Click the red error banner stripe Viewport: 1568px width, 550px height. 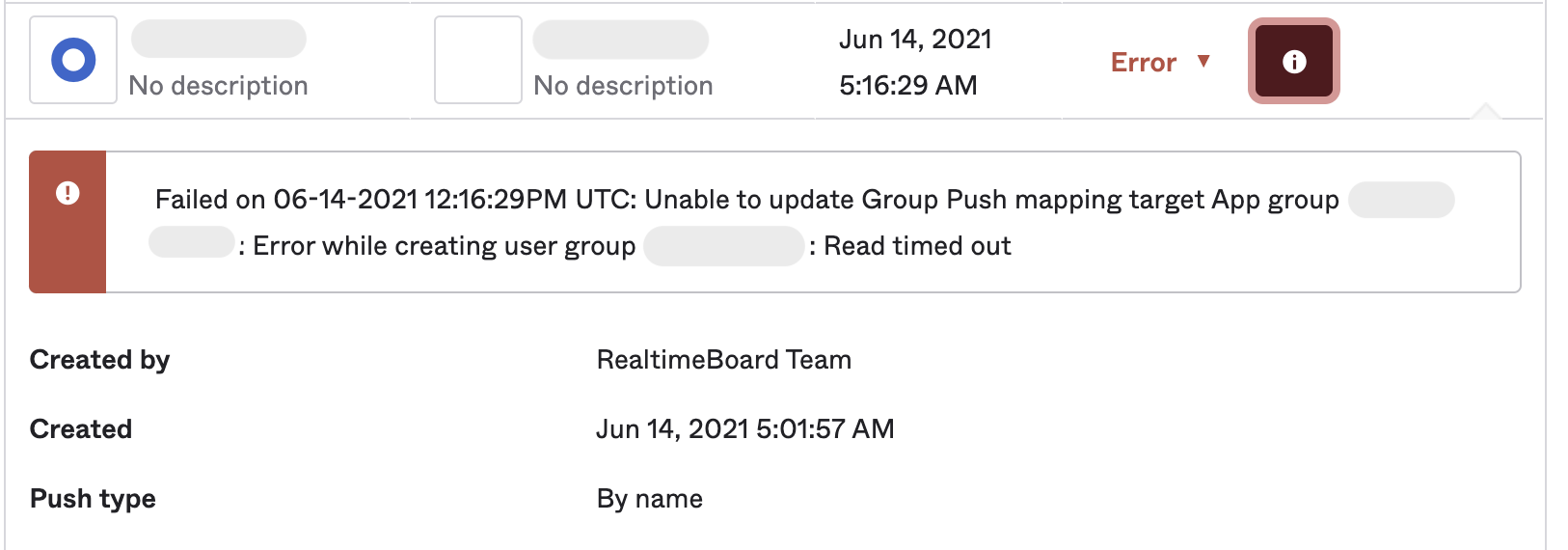(x=68, y=222)
